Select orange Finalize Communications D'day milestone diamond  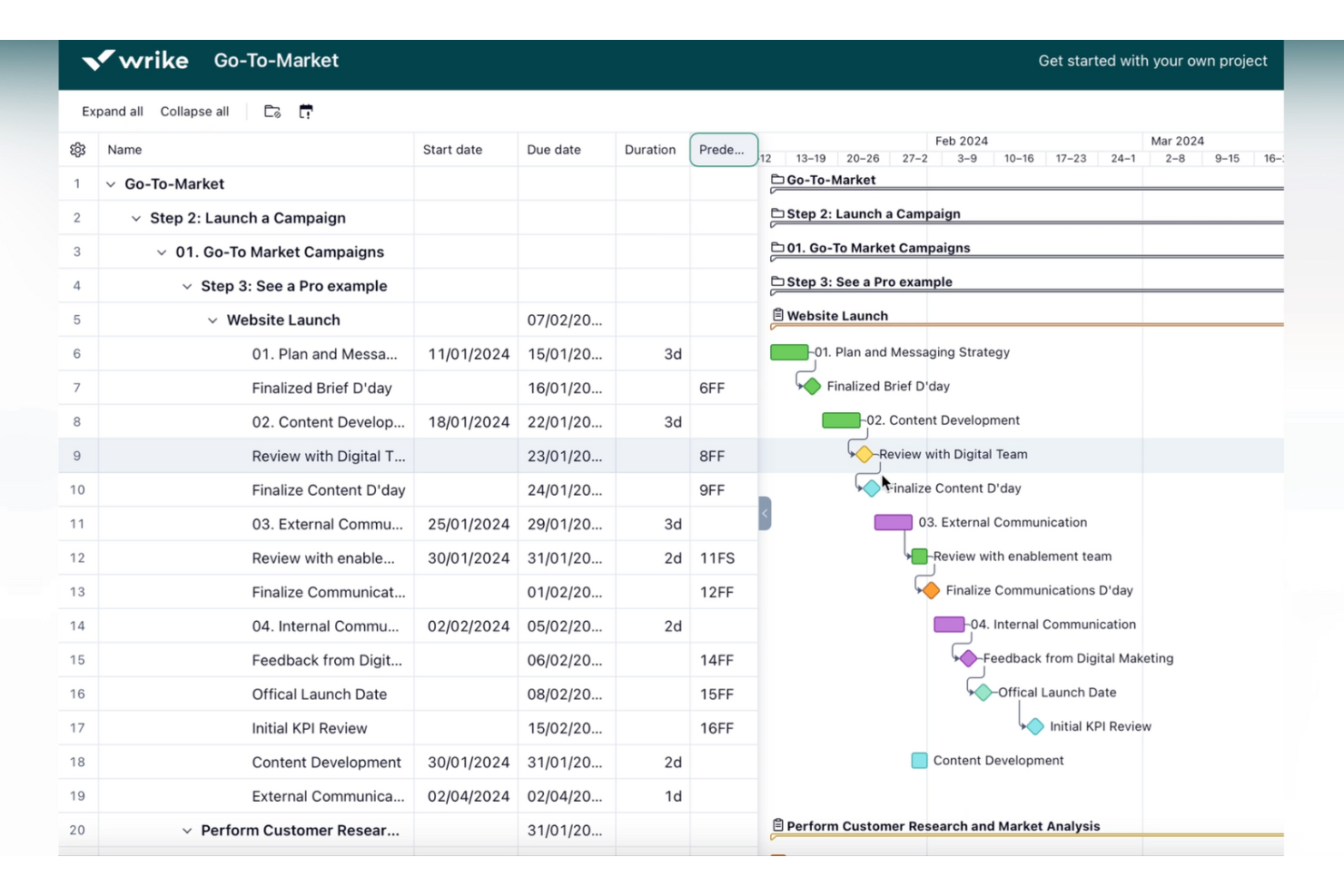[x=931, y=590]
